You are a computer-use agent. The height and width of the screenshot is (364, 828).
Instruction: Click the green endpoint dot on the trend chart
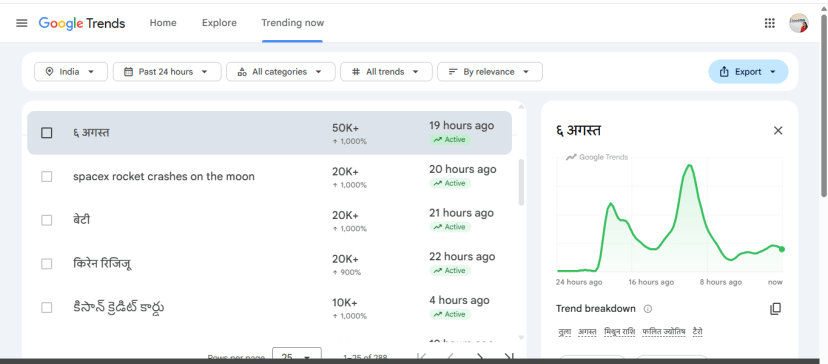782,249
